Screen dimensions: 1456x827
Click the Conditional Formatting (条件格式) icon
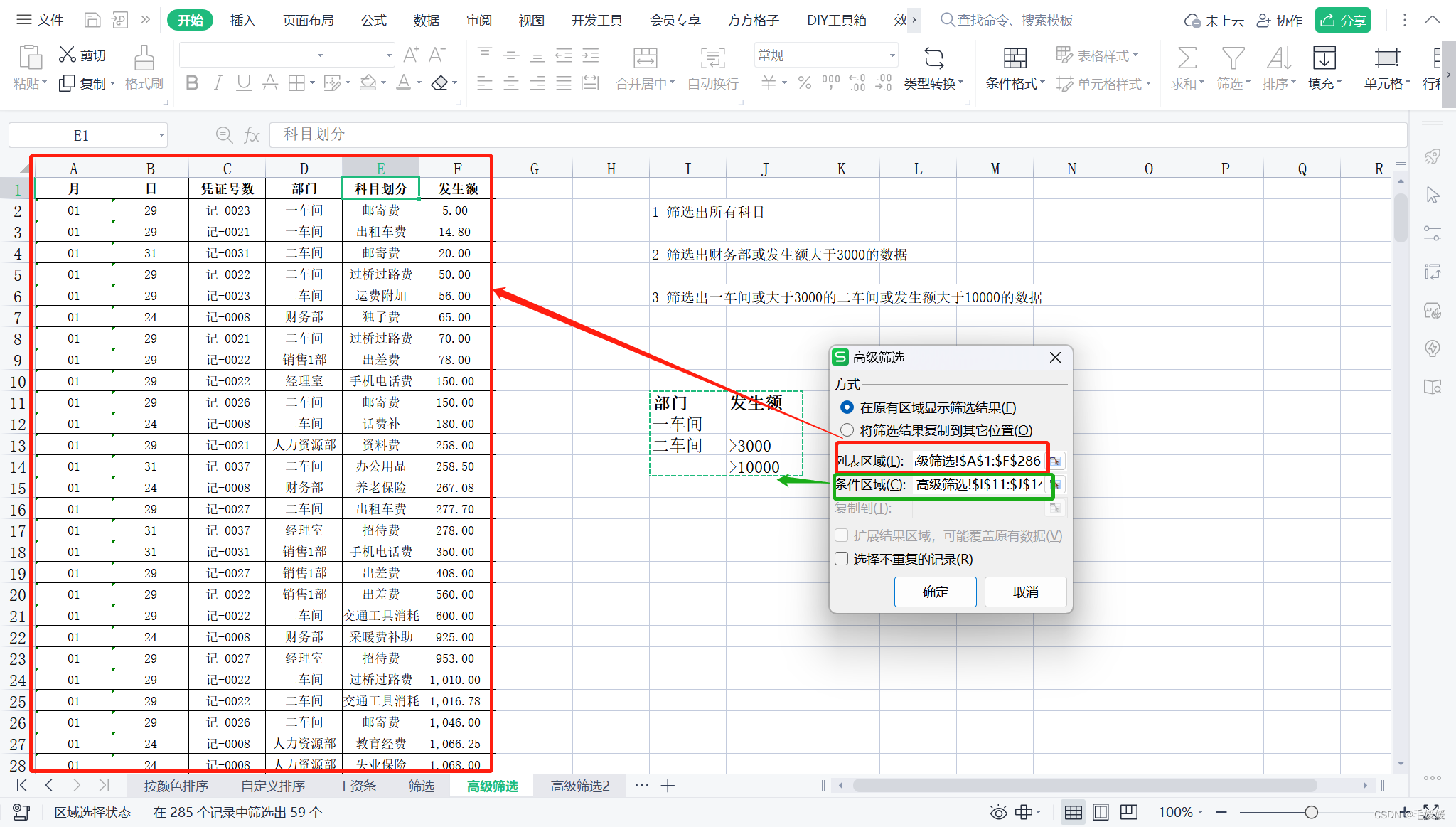(x=1015, y=58)
